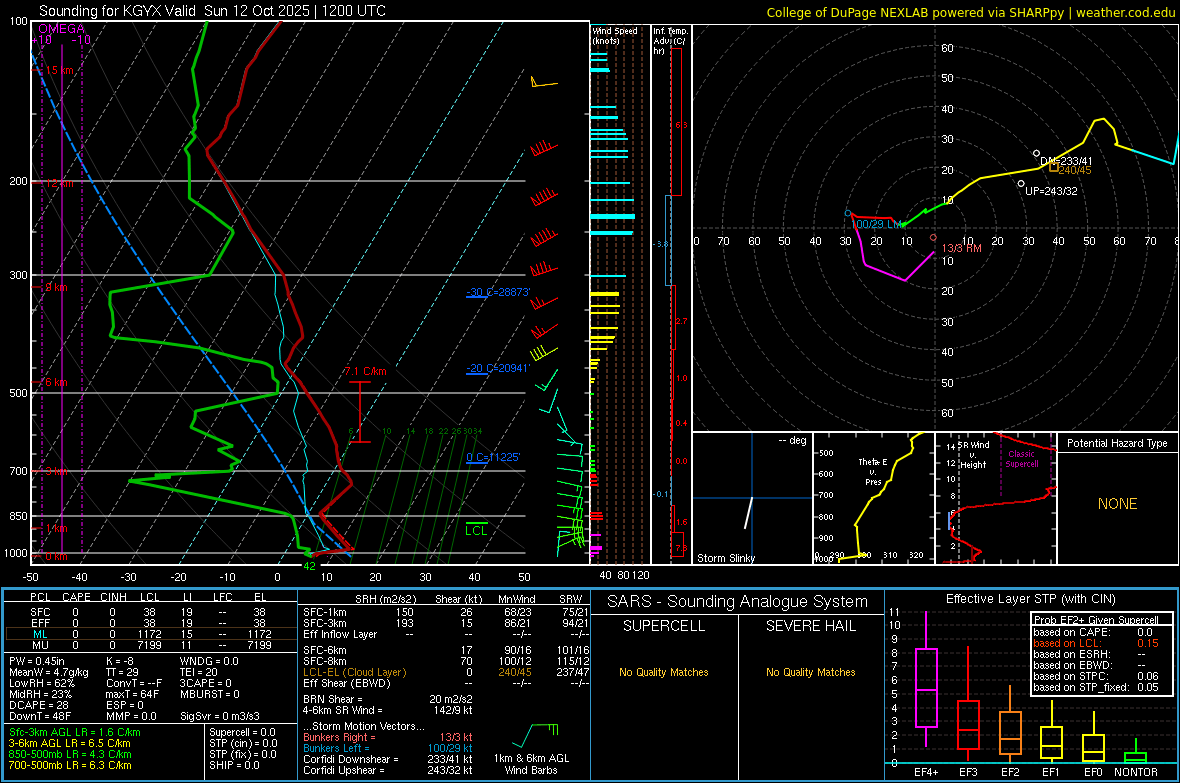The width and height of the screenshot is (1180, 783).
Task: Click the 'Storm Slinky' panel label
Action: coord(726,558)
